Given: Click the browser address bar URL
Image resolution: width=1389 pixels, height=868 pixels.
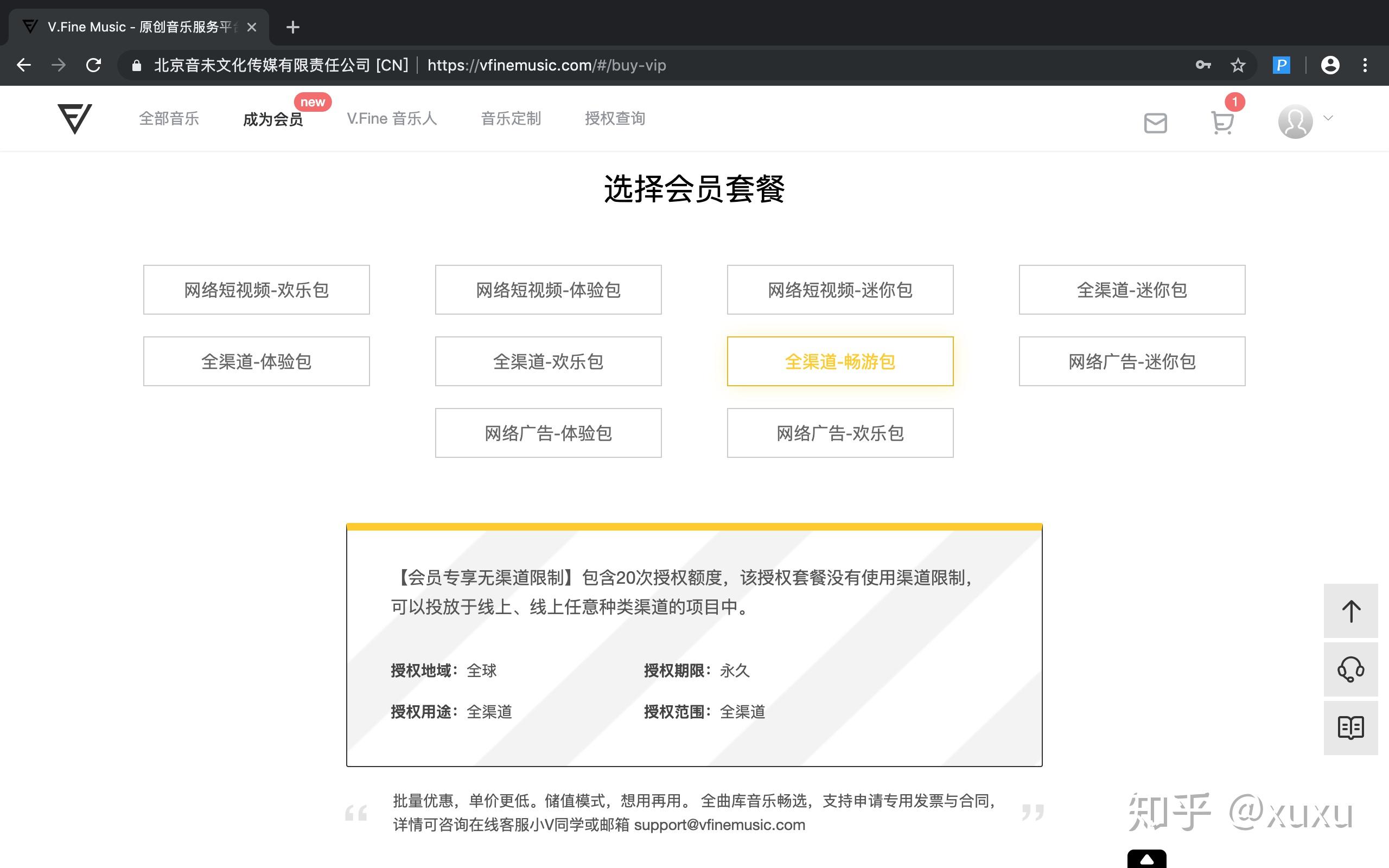Looking at the screenshot, I should pyautogui.click(x=546, y=66).
